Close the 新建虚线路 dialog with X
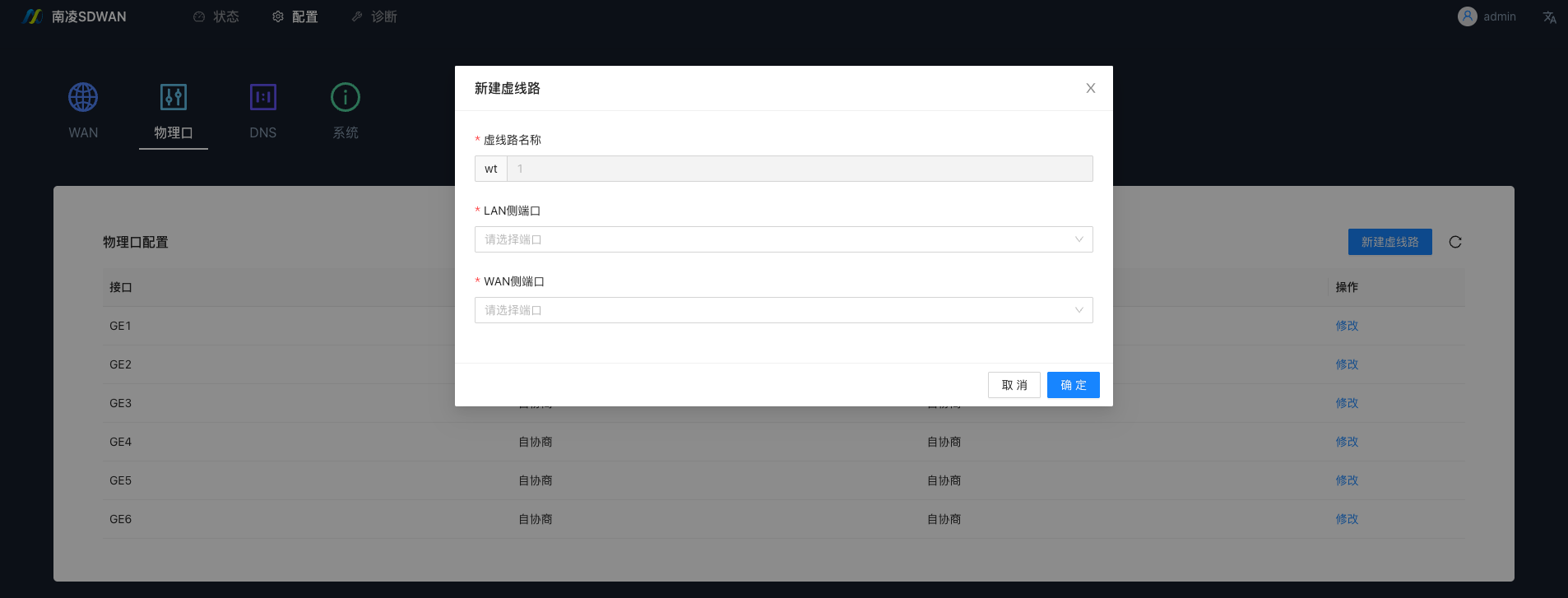The image size is (1568, 598). (x=1091, y=88)
